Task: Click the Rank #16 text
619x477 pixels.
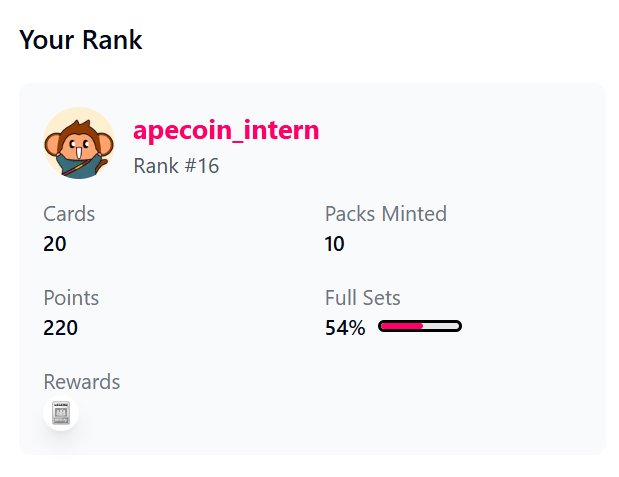Action: pos(176,166)
